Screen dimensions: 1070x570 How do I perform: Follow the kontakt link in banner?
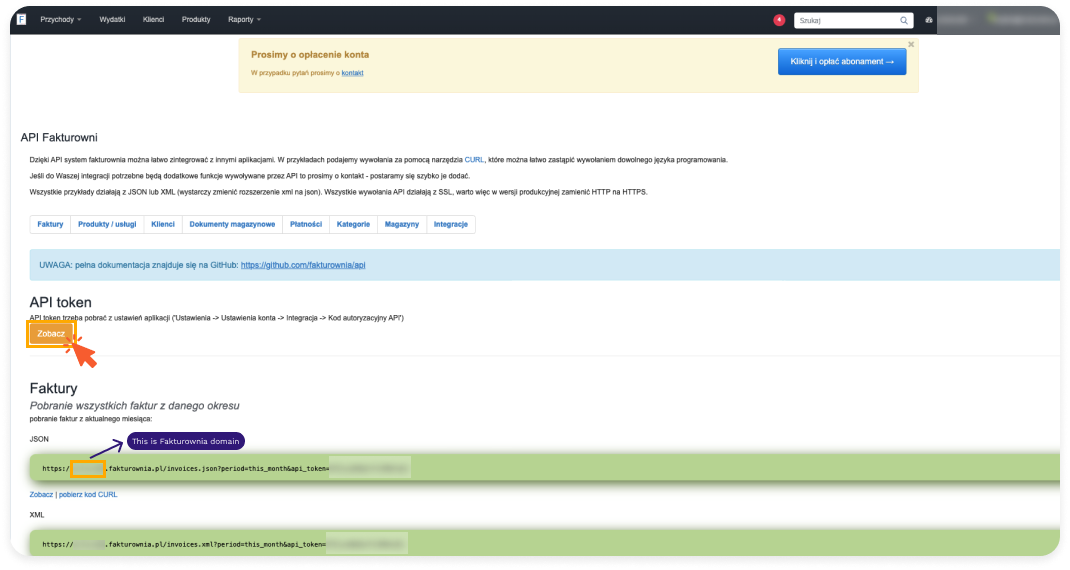pos(352,73)
